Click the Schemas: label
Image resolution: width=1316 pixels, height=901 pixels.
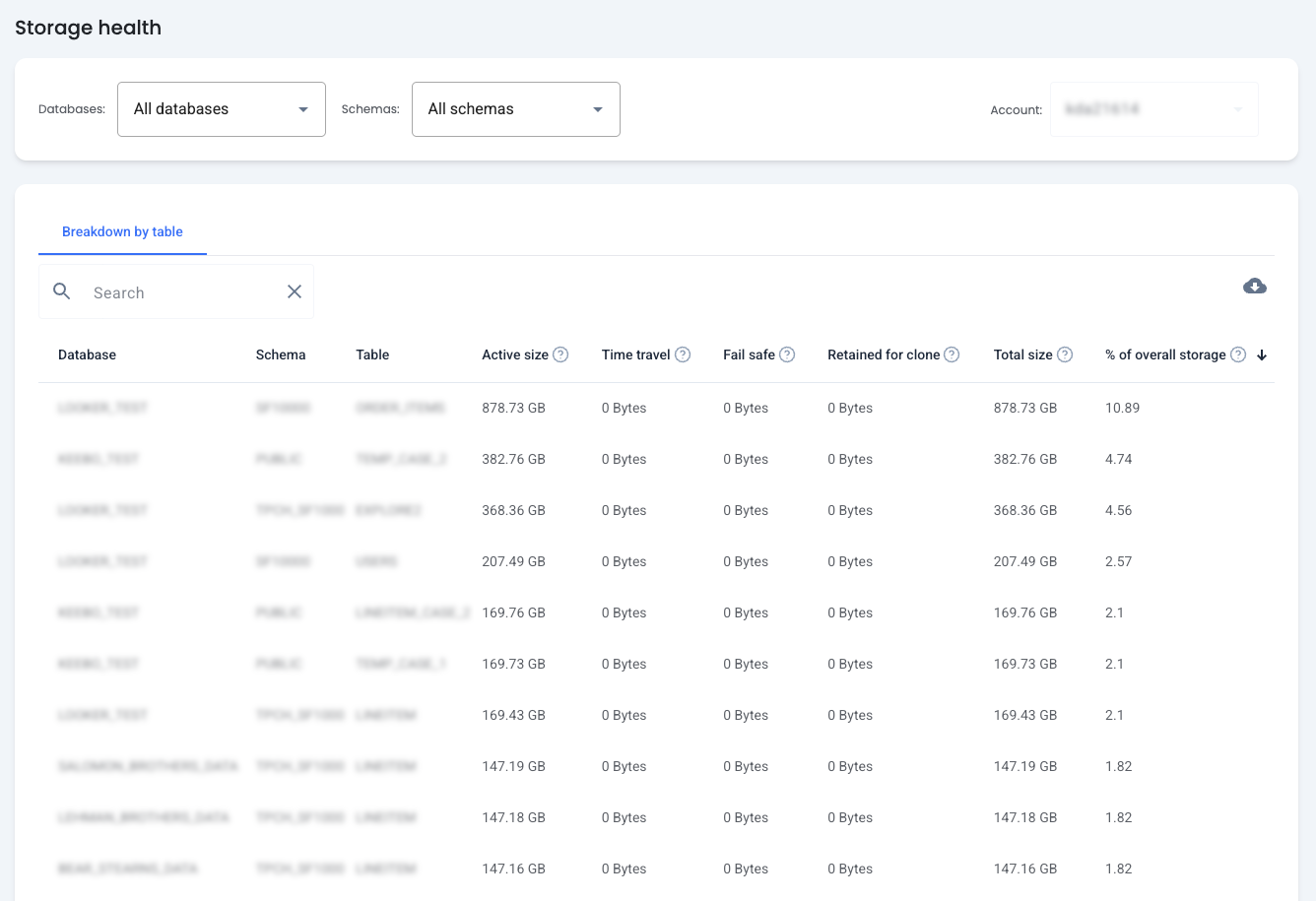click(x=370, y=109)
